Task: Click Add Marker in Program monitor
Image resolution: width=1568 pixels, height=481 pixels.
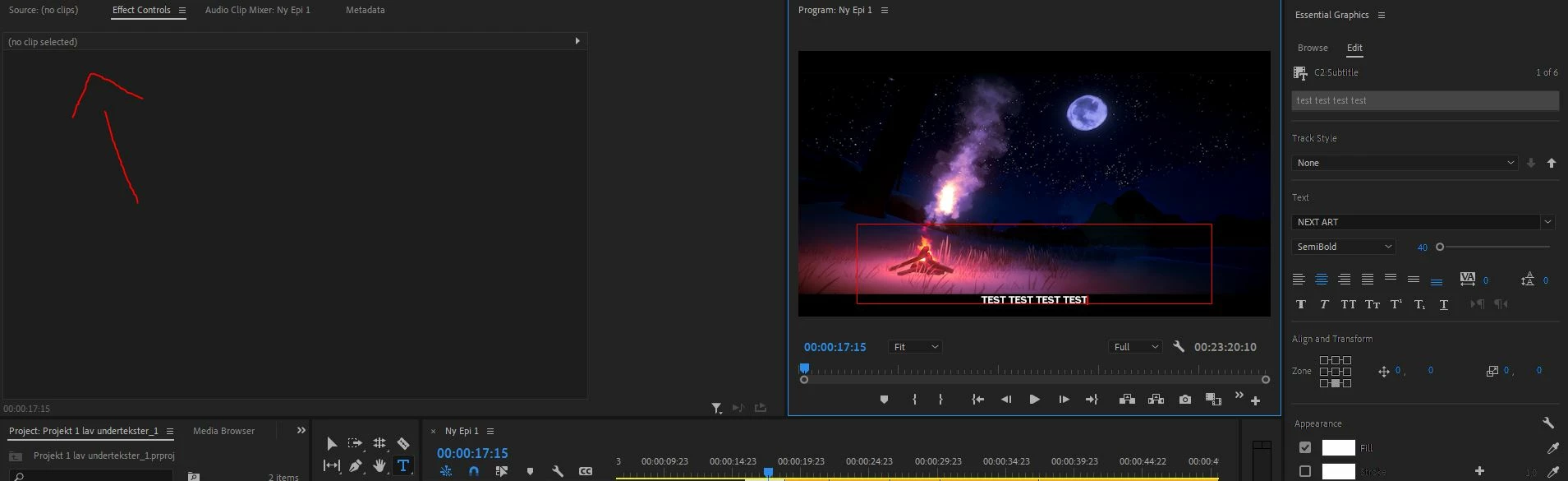Action: (884, 400)
